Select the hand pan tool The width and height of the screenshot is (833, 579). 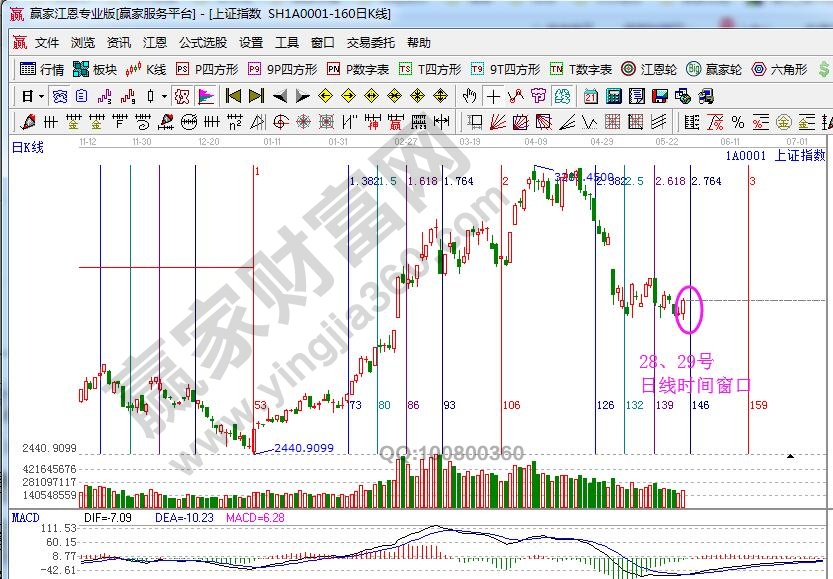(469, 96)
